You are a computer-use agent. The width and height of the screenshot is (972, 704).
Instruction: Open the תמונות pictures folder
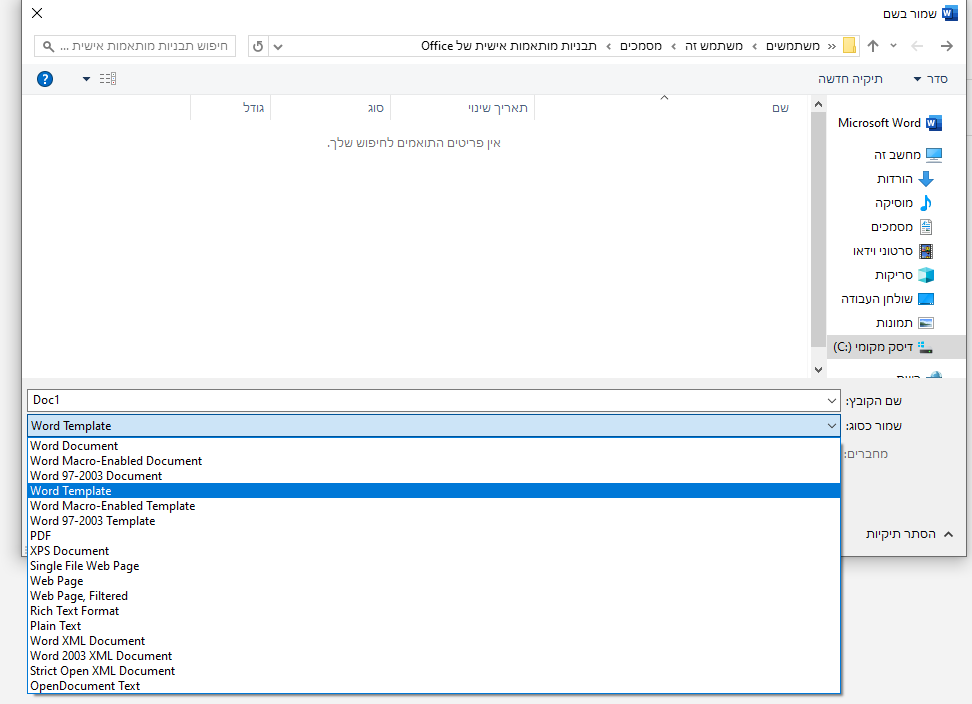[x=904, y=323]
